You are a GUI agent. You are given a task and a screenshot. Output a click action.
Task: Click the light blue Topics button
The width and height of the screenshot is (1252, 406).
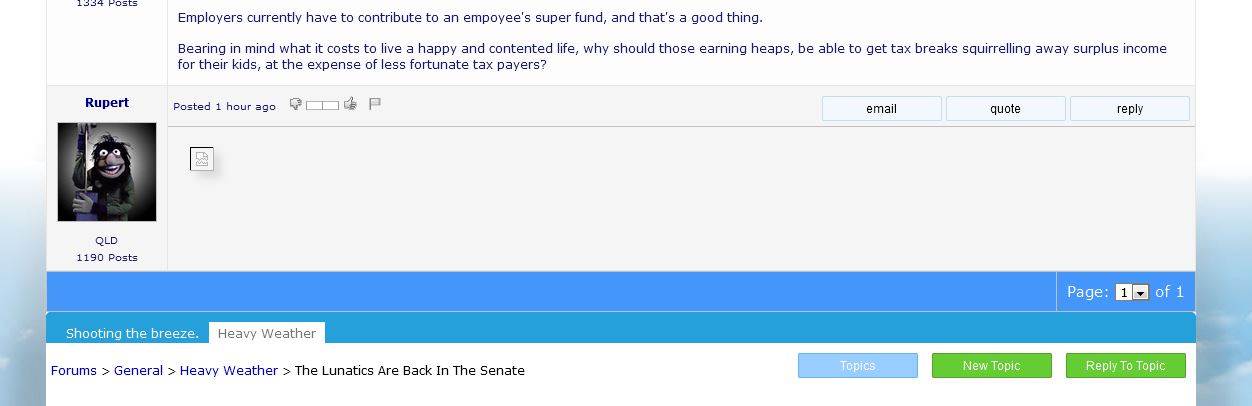point(857,366)
